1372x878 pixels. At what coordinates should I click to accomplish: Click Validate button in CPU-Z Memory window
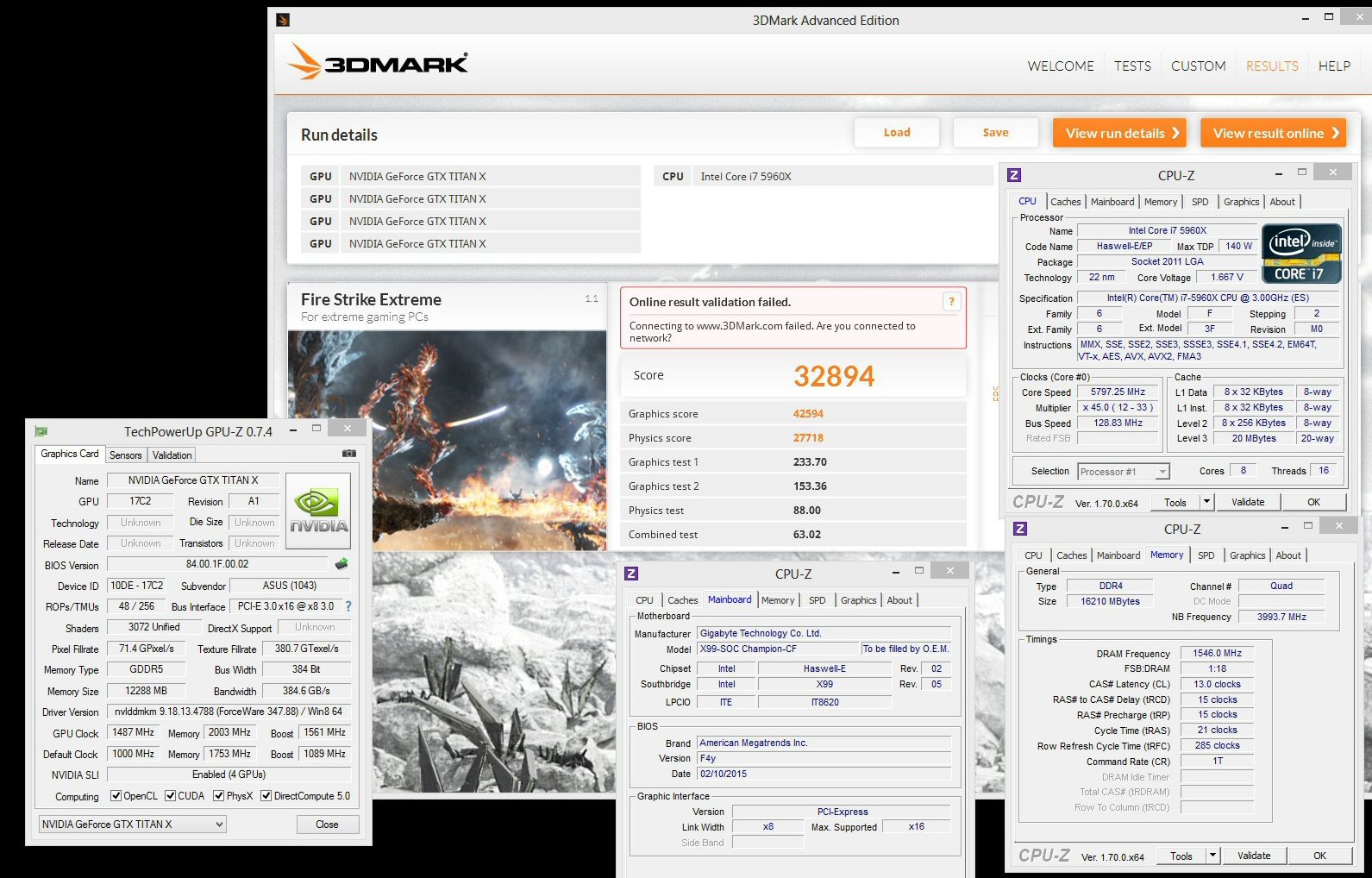coord(1254,856)
